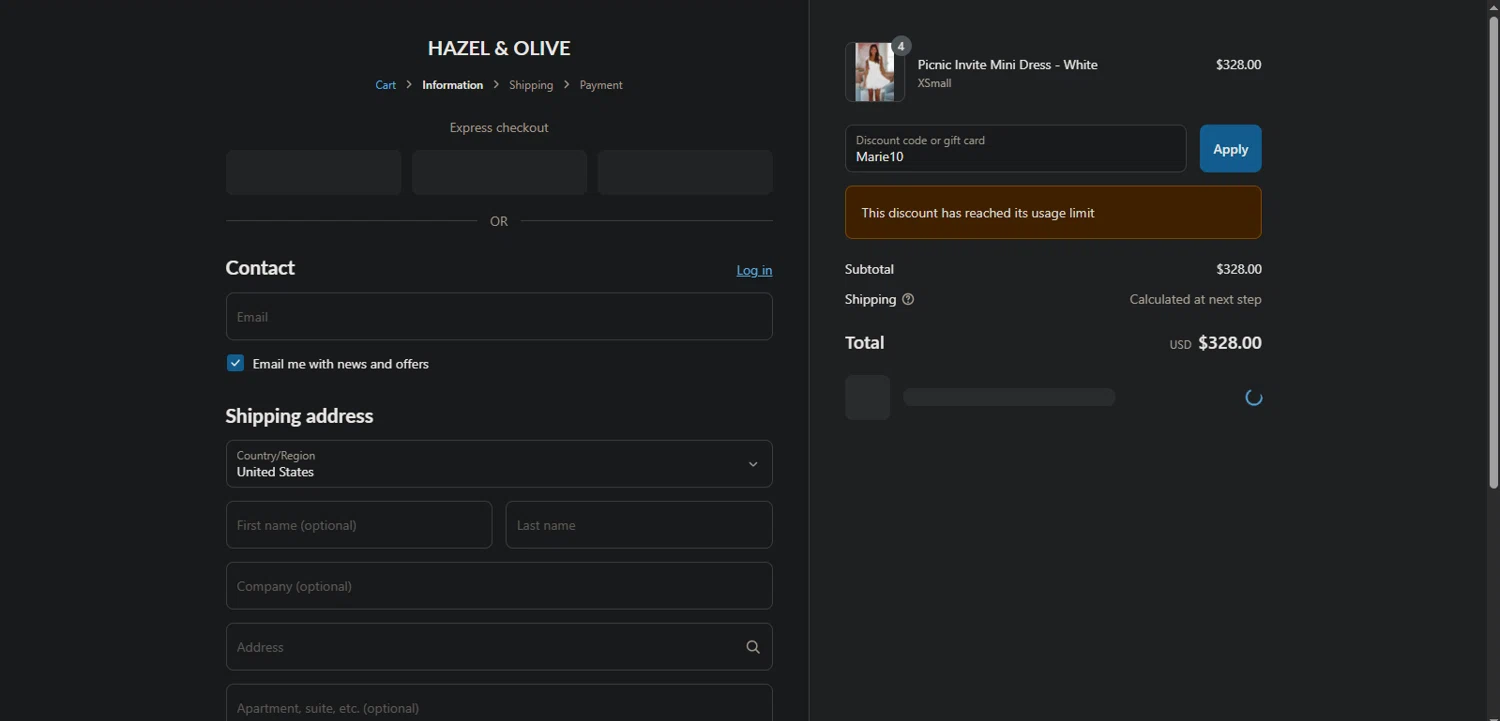Image resolution: width=1500 pixels, height=721 pixels.
Task: Click 'This discount has reached its usage limit' message
Action: (x=978, y=213)
